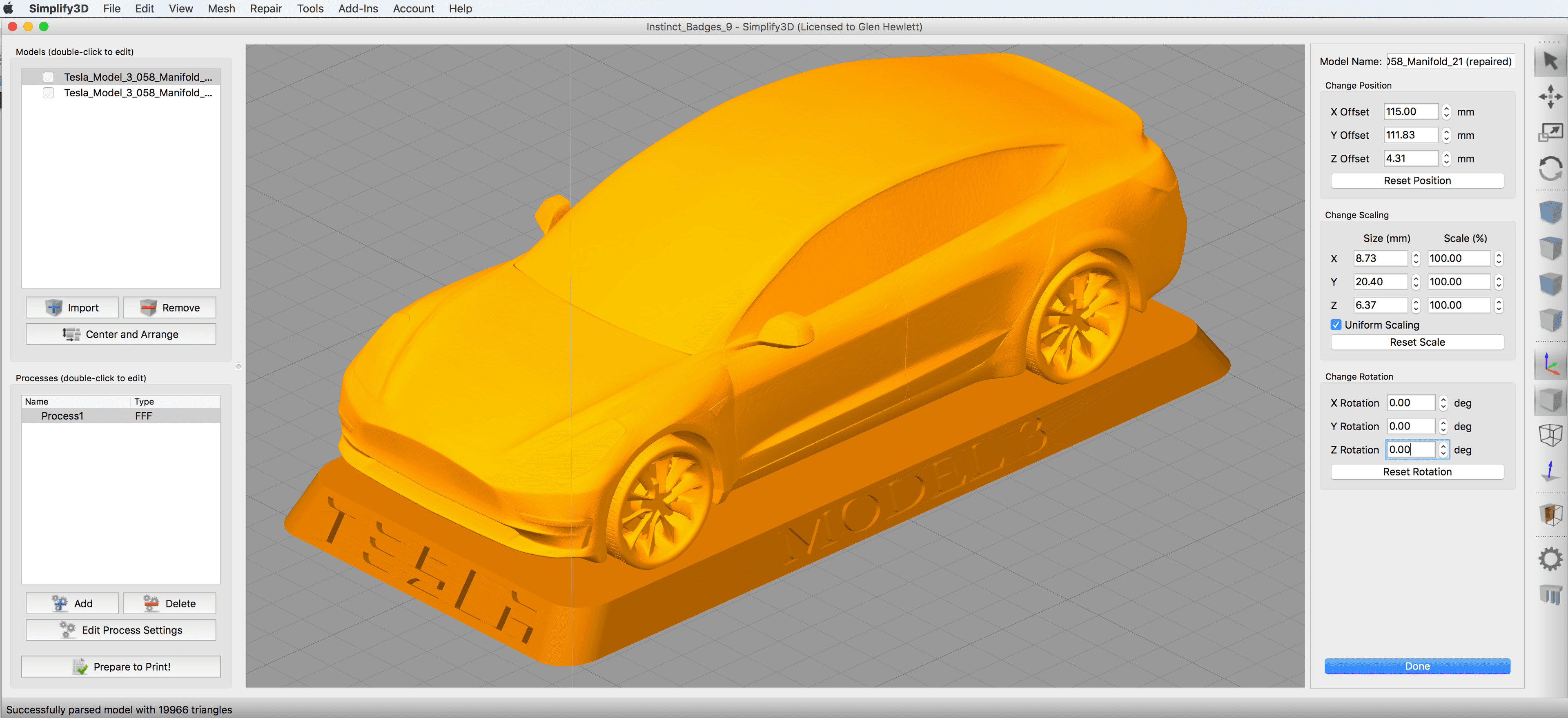Open the cross section view tool
The height and width of the screenshot is (718, 1568).
[1550, 515]
